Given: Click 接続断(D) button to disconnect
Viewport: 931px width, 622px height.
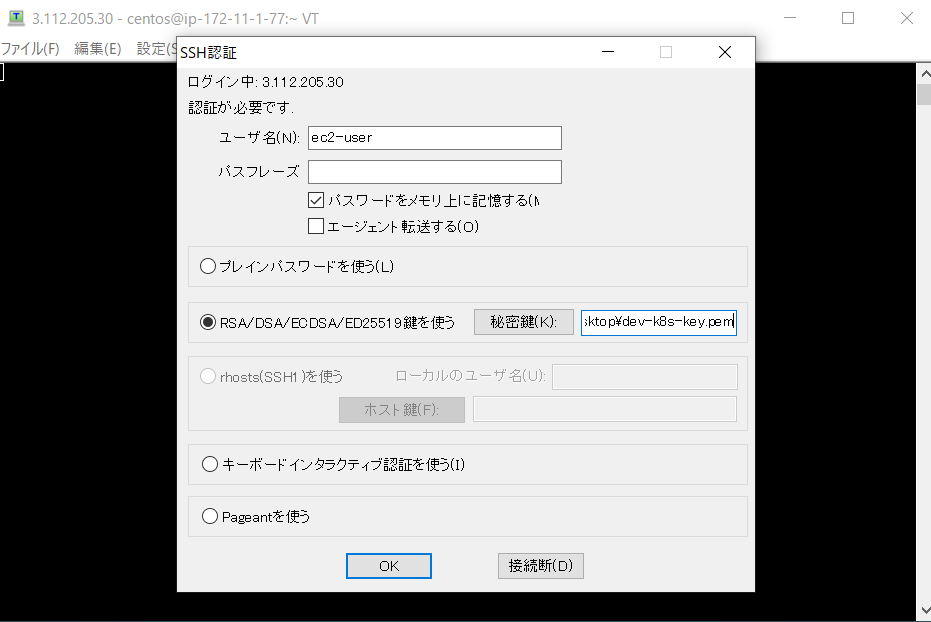Looking at the screenshot, I should click(540, 566).
